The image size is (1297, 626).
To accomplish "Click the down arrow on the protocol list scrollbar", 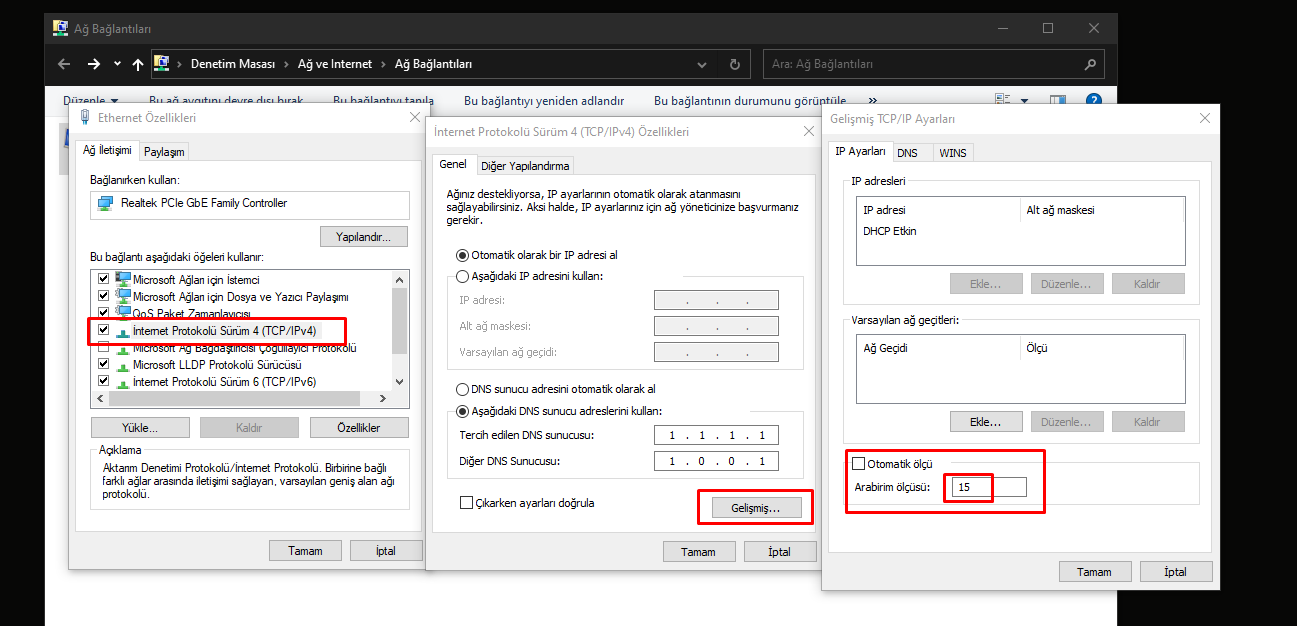I will [x=400, y=382].
